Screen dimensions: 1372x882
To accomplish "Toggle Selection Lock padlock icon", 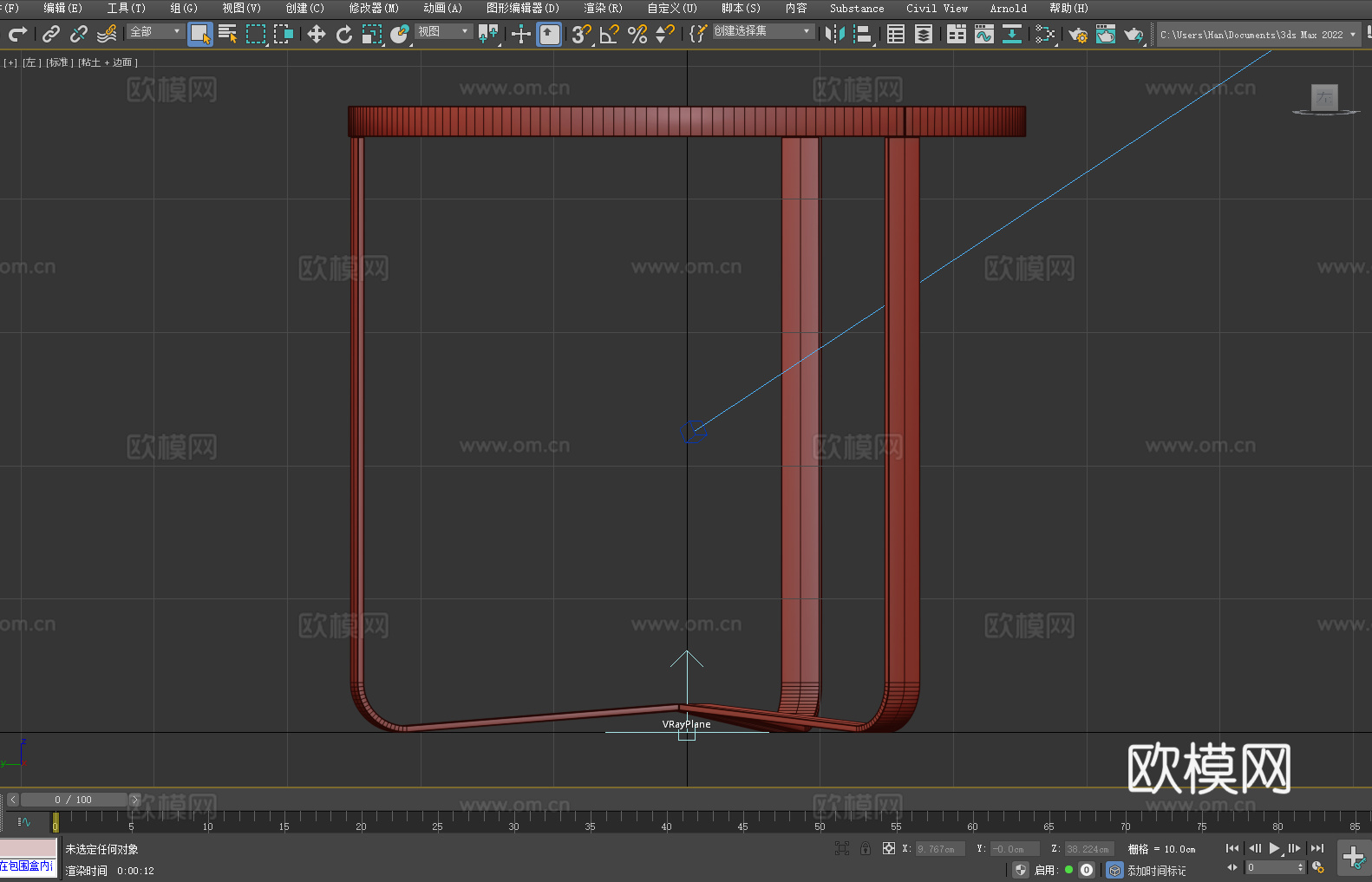I will pos(866,848).
